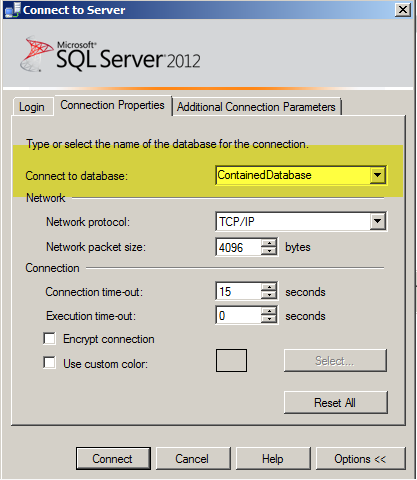Click the Execution time-out value field
Image resolution: width=417 pixels, height=480 pixels.
pyautogui.click(x=238, y=316)
